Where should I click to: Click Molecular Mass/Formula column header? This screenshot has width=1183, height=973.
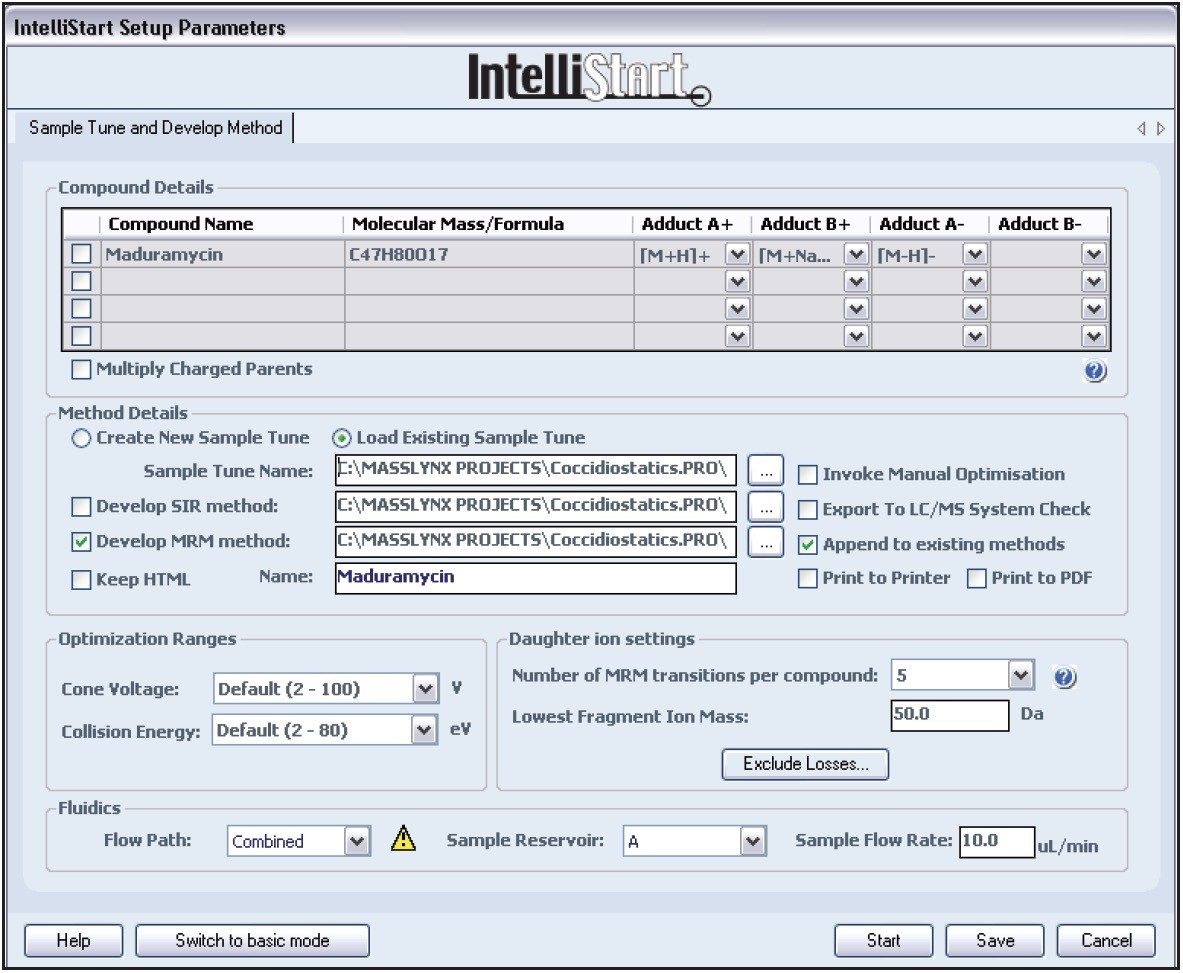coord(488,224)
